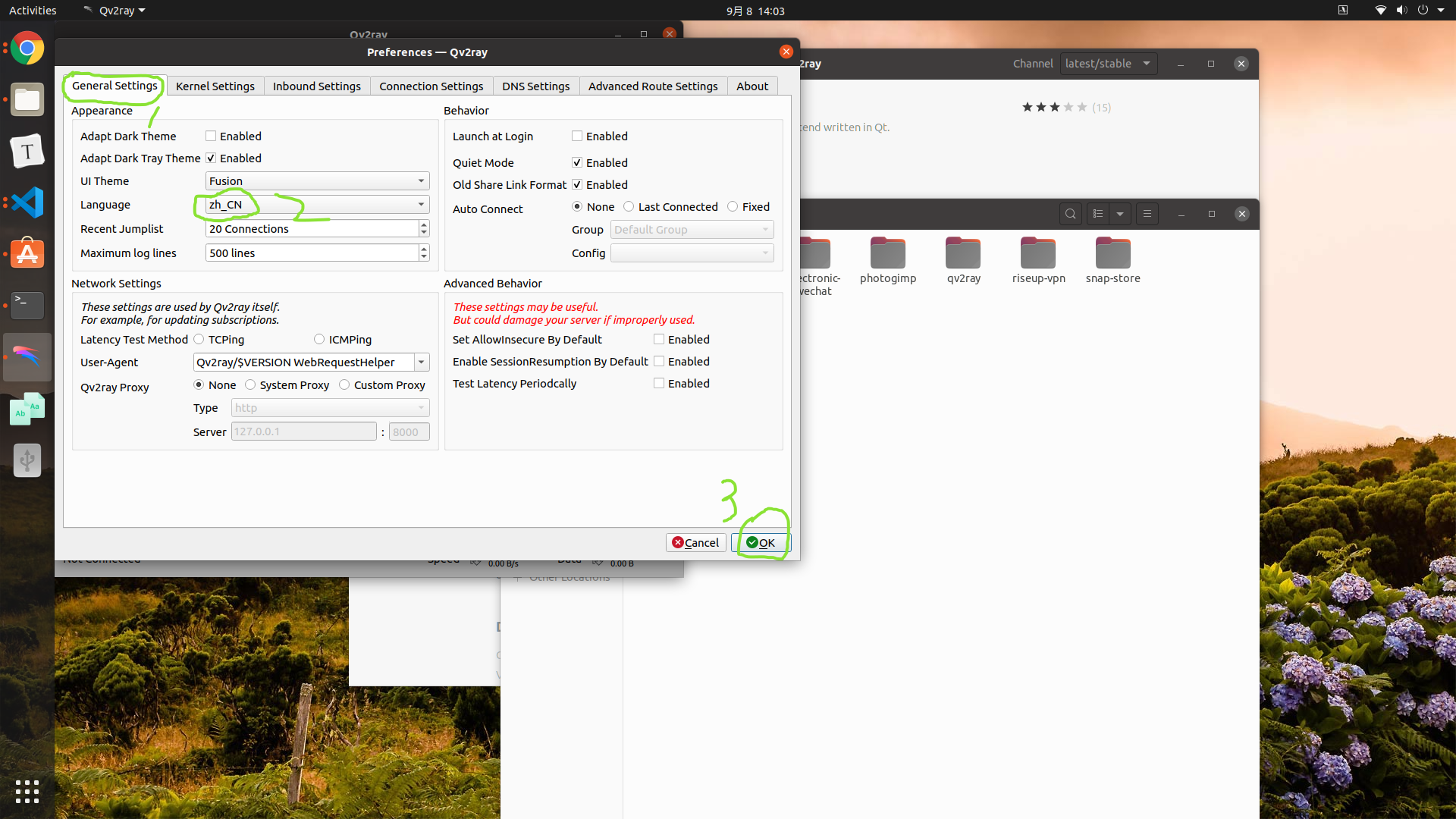Launch Google Chrome from the dock
The image size is (1456, 819).
[27, 48]
